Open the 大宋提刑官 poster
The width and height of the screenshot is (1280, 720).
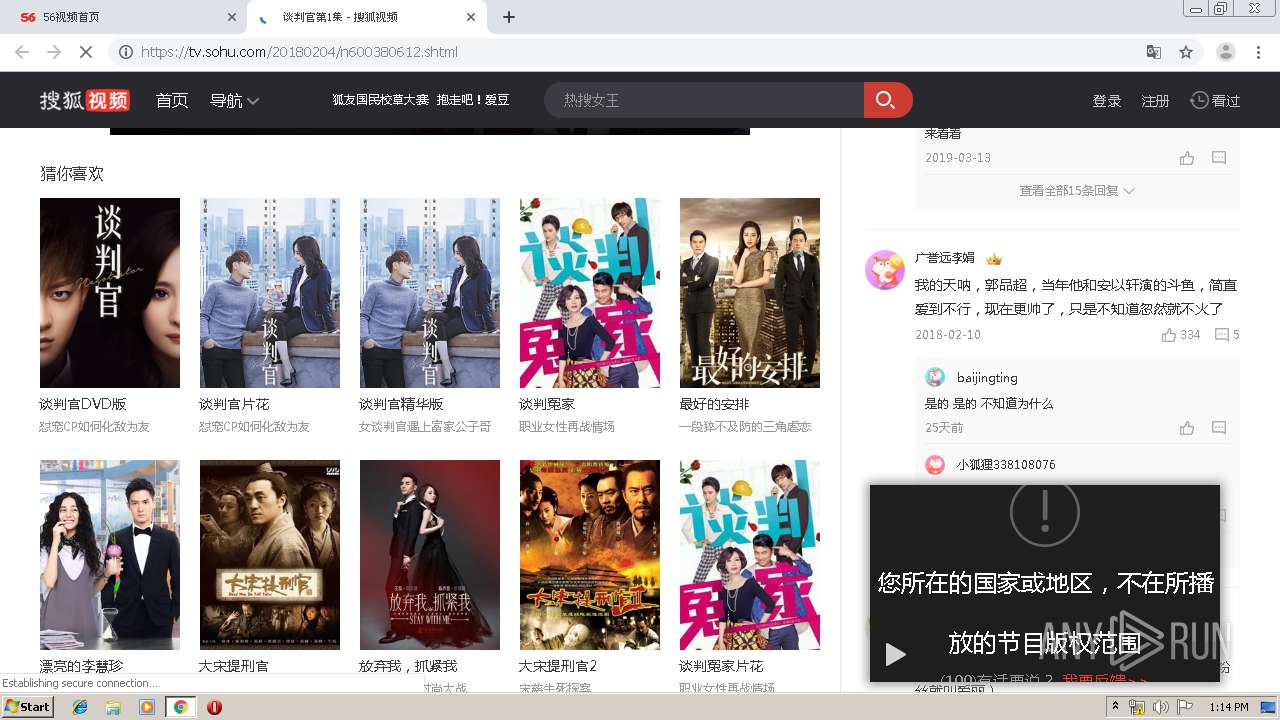click(x=270, y=555)
